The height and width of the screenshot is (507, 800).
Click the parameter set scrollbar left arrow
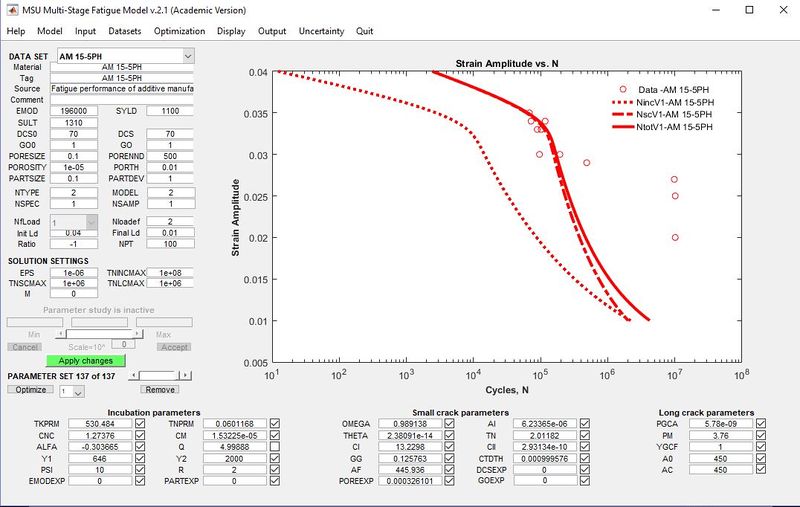(135, 375)
